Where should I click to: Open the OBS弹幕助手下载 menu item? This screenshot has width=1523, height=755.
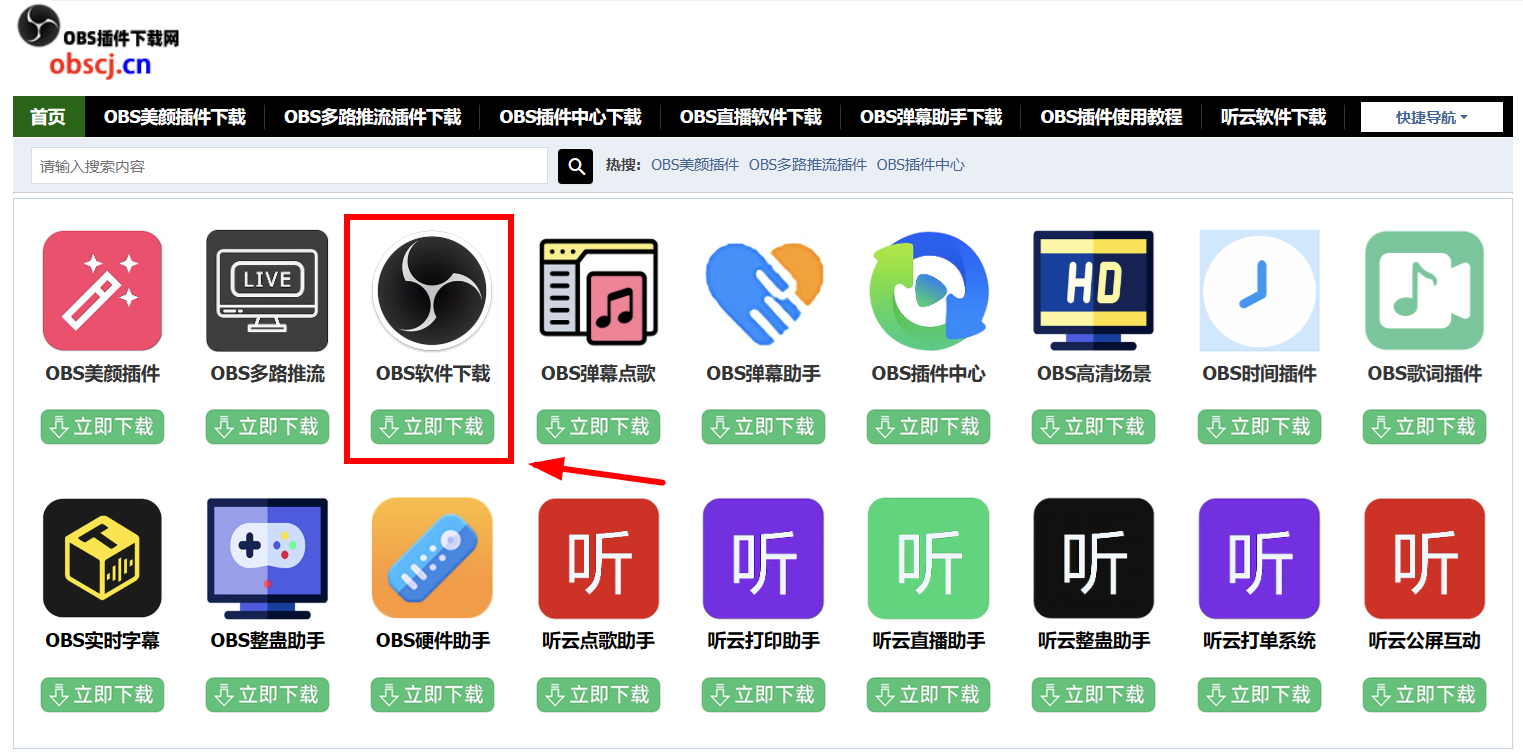coord(931,117)
